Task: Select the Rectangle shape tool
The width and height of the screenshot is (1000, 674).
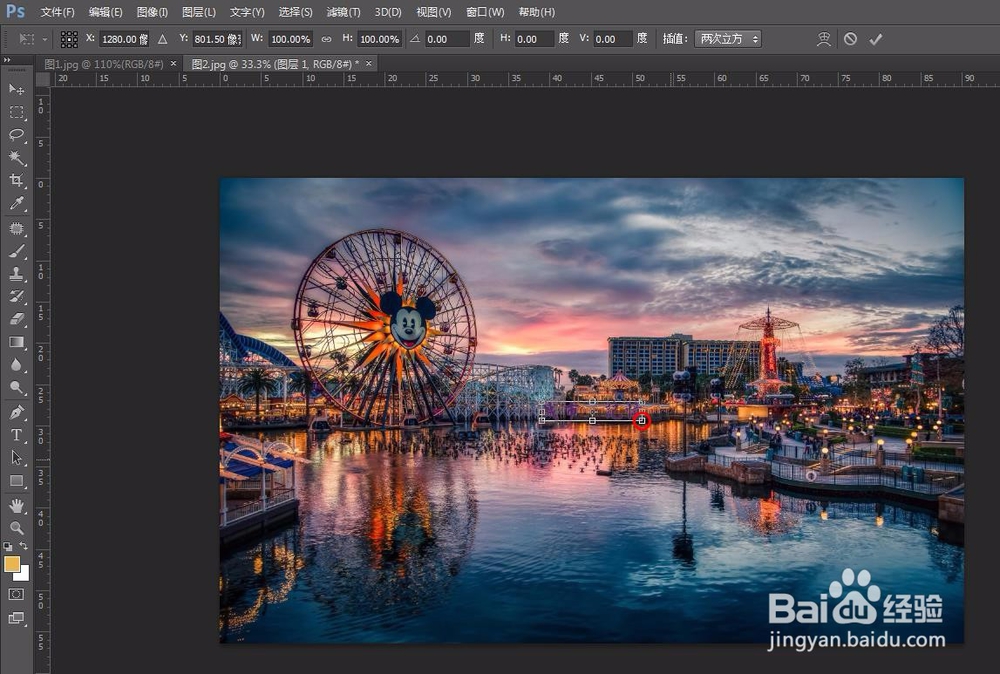Action: 17,481
